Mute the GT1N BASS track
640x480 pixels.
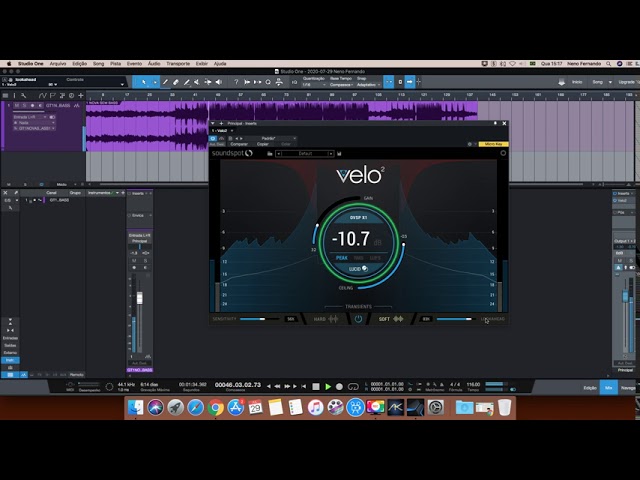pos(17,106)
